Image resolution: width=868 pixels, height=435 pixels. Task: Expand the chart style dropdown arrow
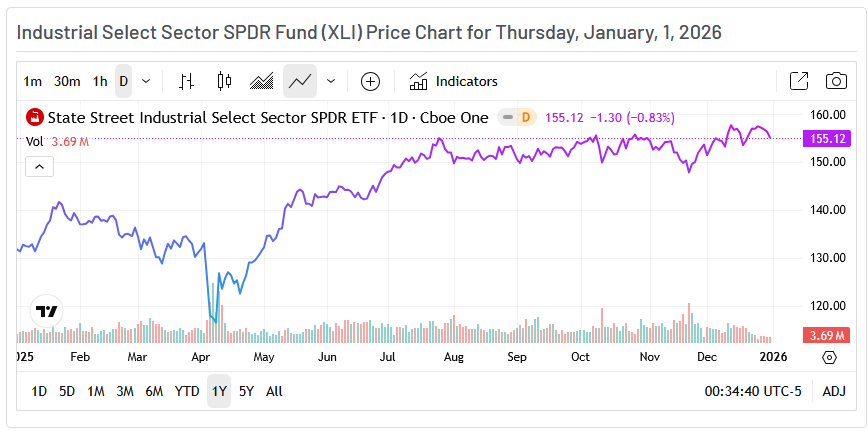331,81
